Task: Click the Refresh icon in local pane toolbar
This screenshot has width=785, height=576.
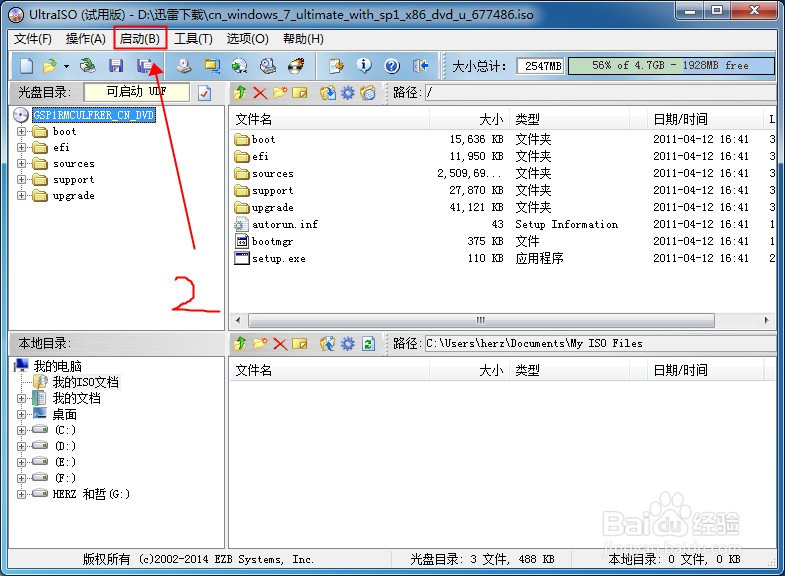Action: [368, 344]
